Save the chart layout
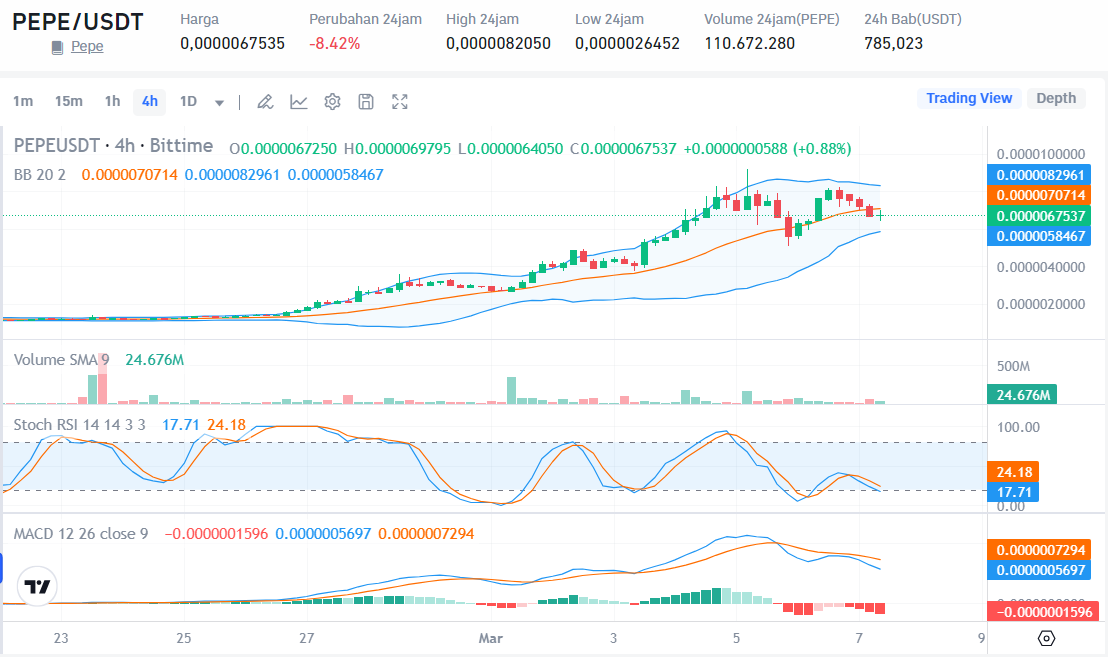Image resolution: width=1108 pixels, height=657 pixels. [x=366, y=102]
